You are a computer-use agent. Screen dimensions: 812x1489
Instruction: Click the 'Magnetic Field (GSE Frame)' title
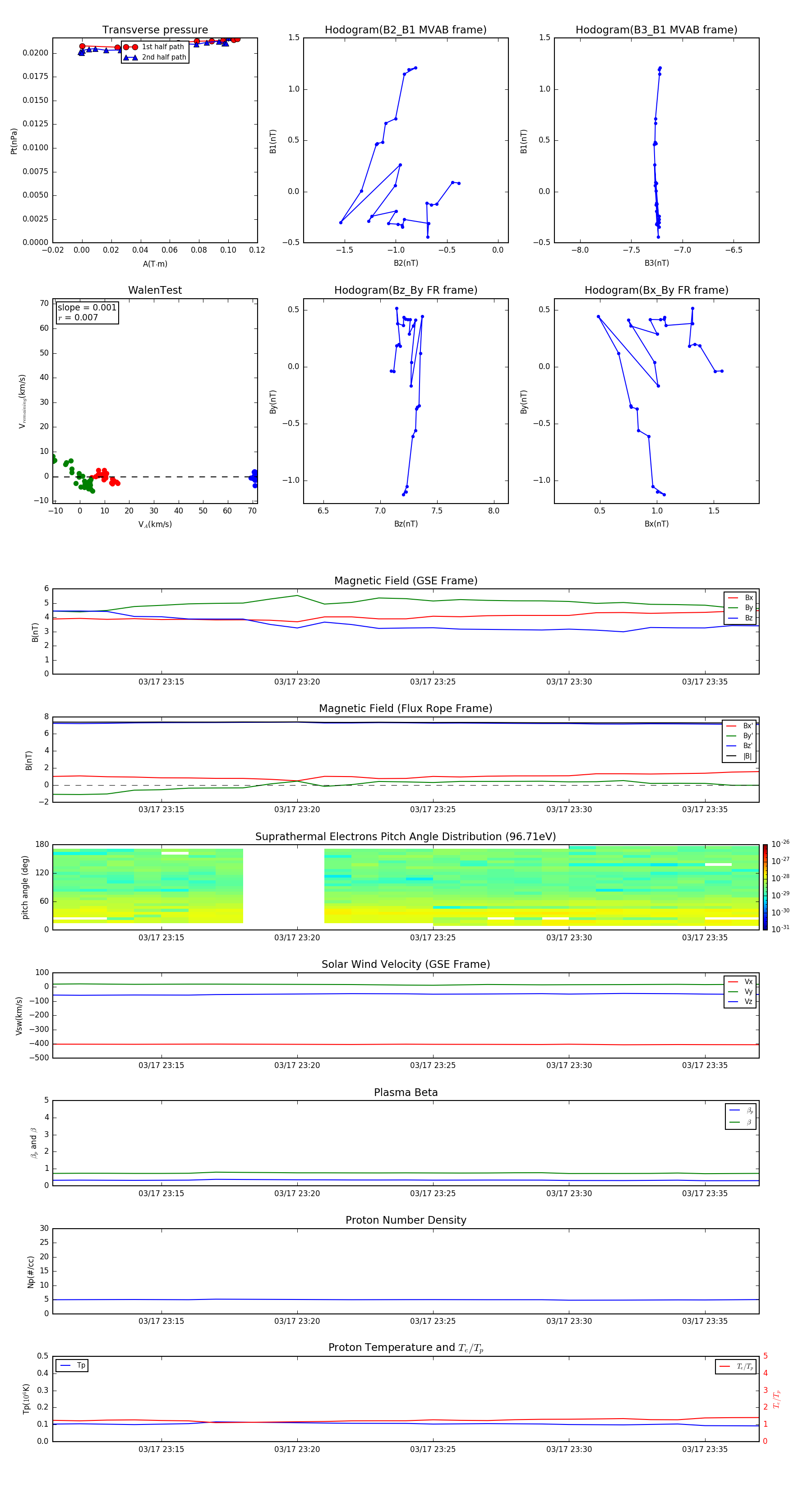(406, 581)
